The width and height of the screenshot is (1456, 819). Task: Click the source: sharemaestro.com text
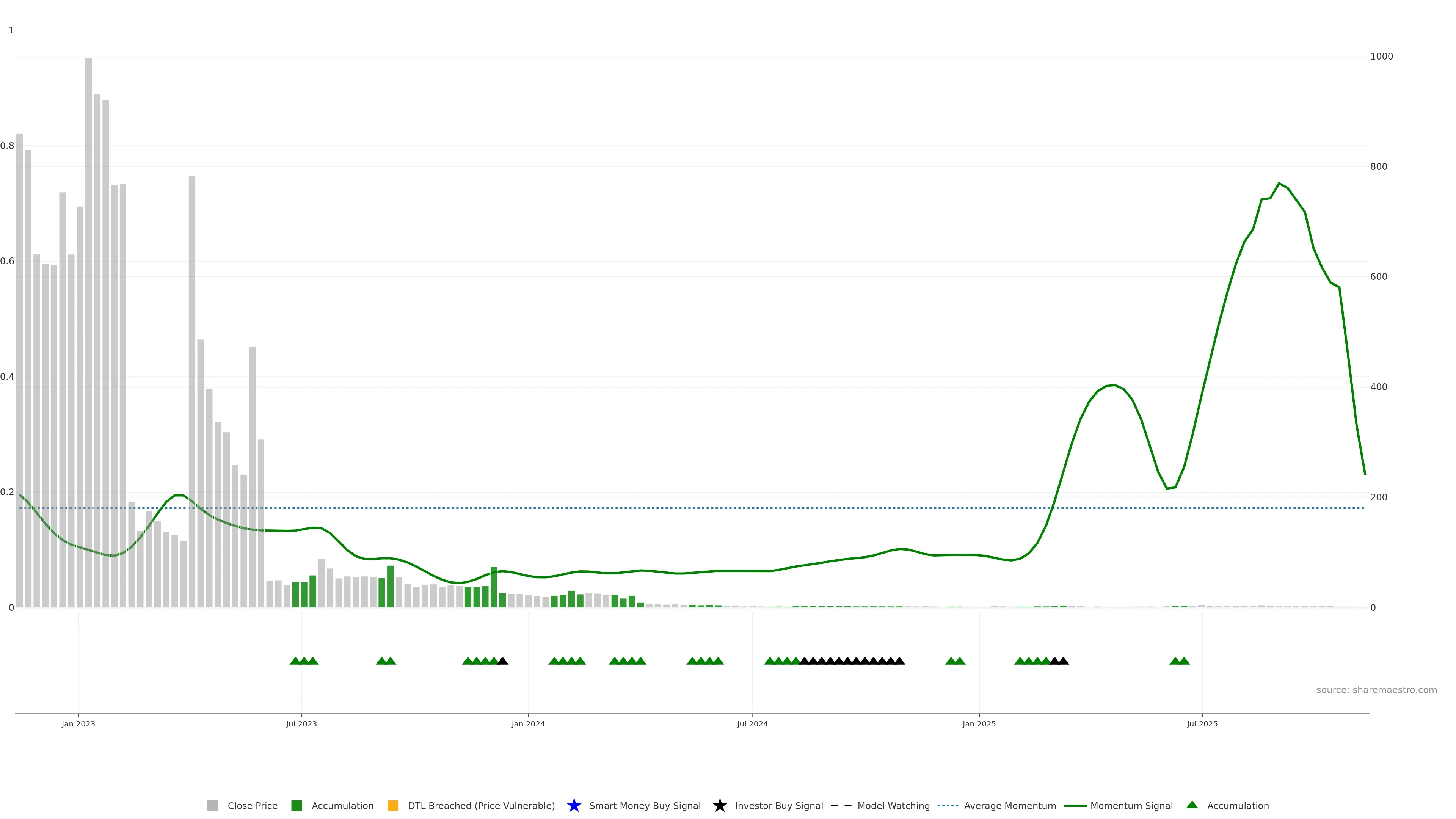coord(1376,690)
